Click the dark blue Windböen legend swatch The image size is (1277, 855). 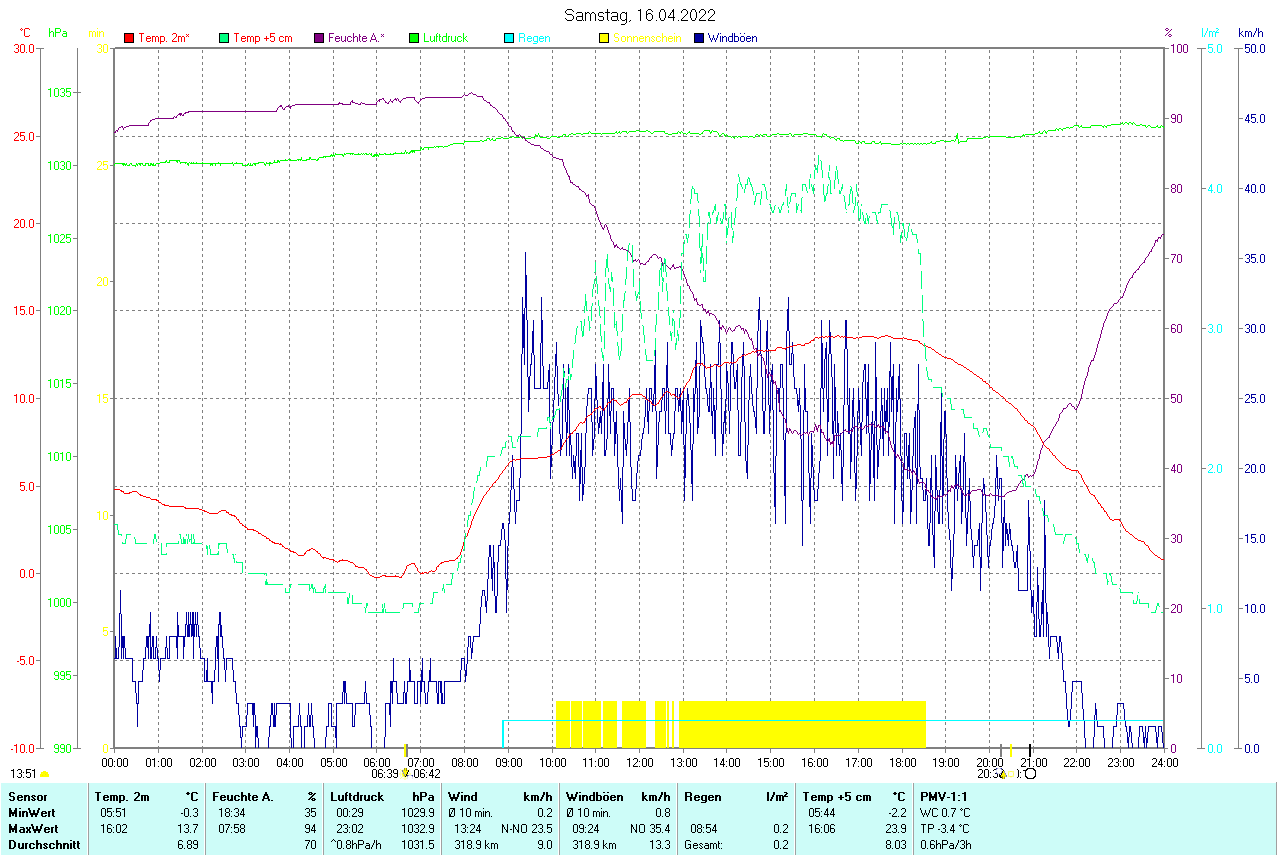coord(699,38)
